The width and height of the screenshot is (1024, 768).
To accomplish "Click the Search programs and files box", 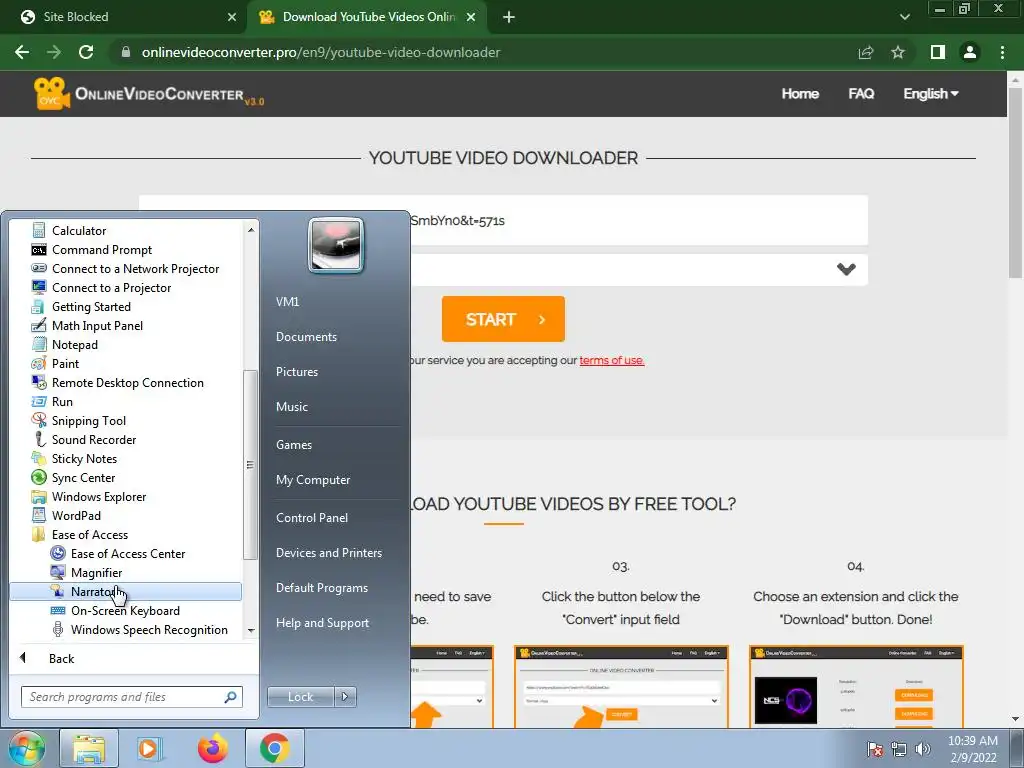I will [x=131, y=697].
